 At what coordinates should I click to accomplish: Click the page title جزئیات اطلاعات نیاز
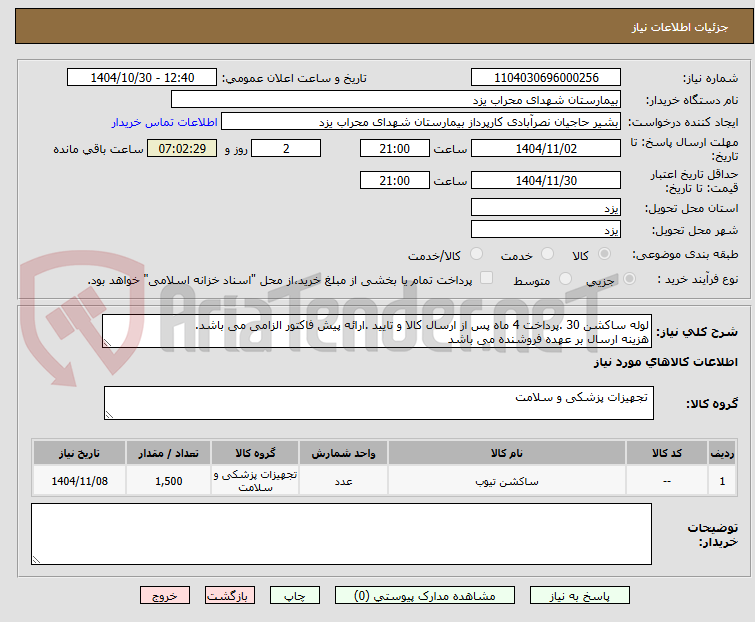680,27
